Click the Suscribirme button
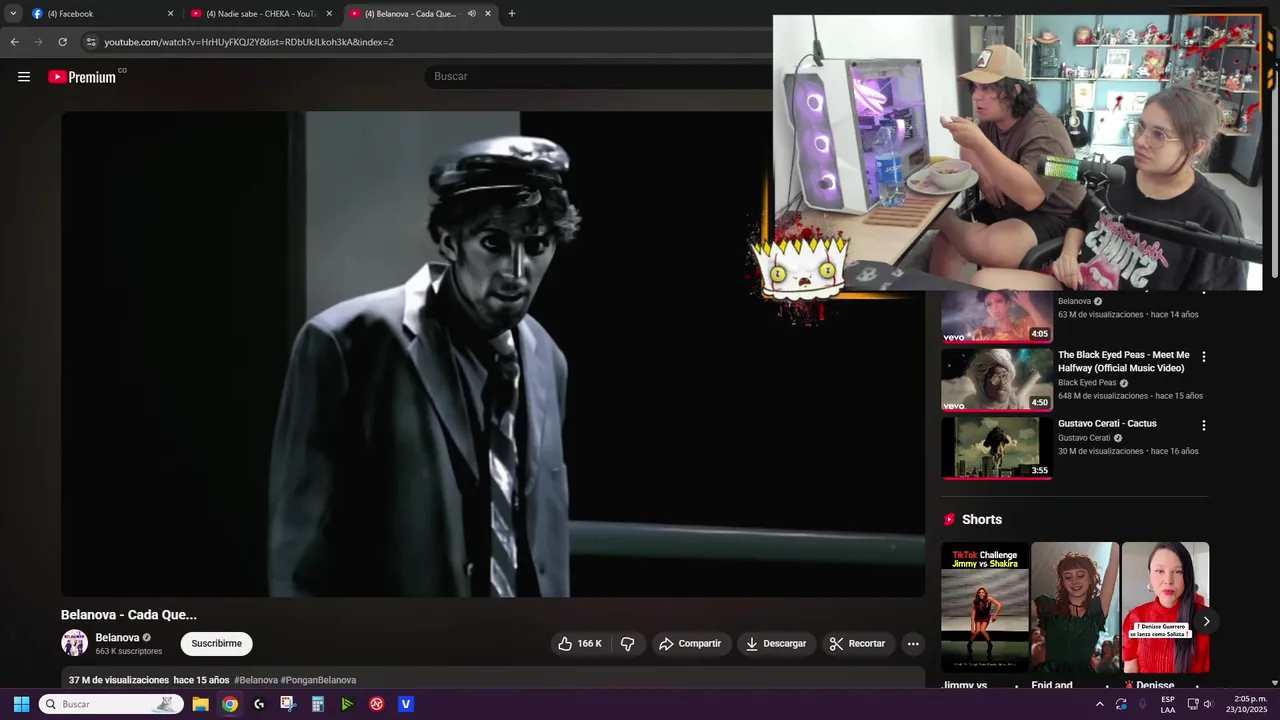 pyautogui.click(x=216, y=644)
